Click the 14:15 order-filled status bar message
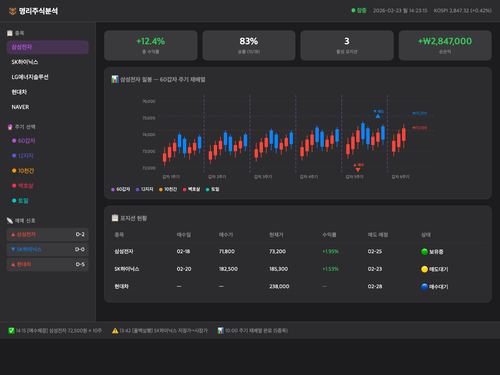The width and height of the screenshot is (500, 375). point(55,330)
